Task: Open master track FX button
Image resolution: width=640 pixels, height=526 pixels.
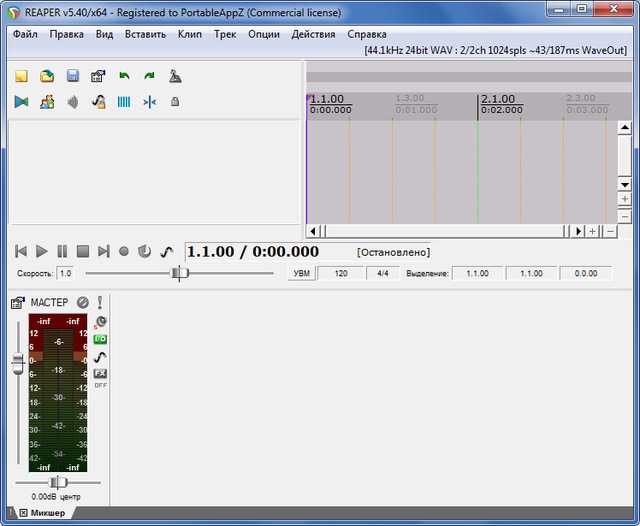Action: pyautogui.click(x=100, y=373)
